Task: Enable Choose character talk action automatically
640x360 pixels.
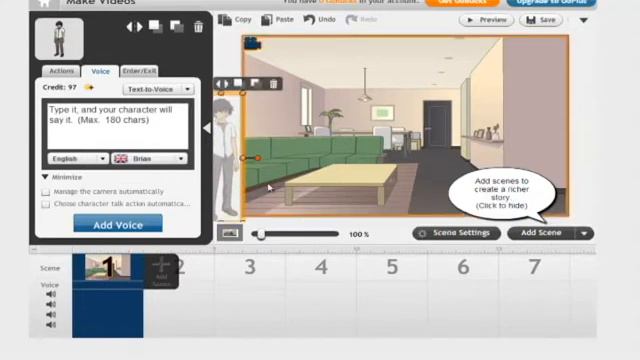Action: [x=46, y=204]
